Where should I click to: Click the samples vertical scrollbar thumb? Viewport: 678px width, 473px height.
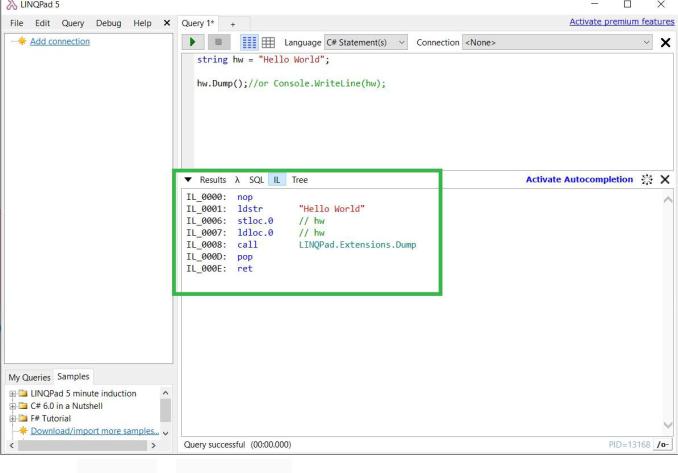[x=165, y=410]
